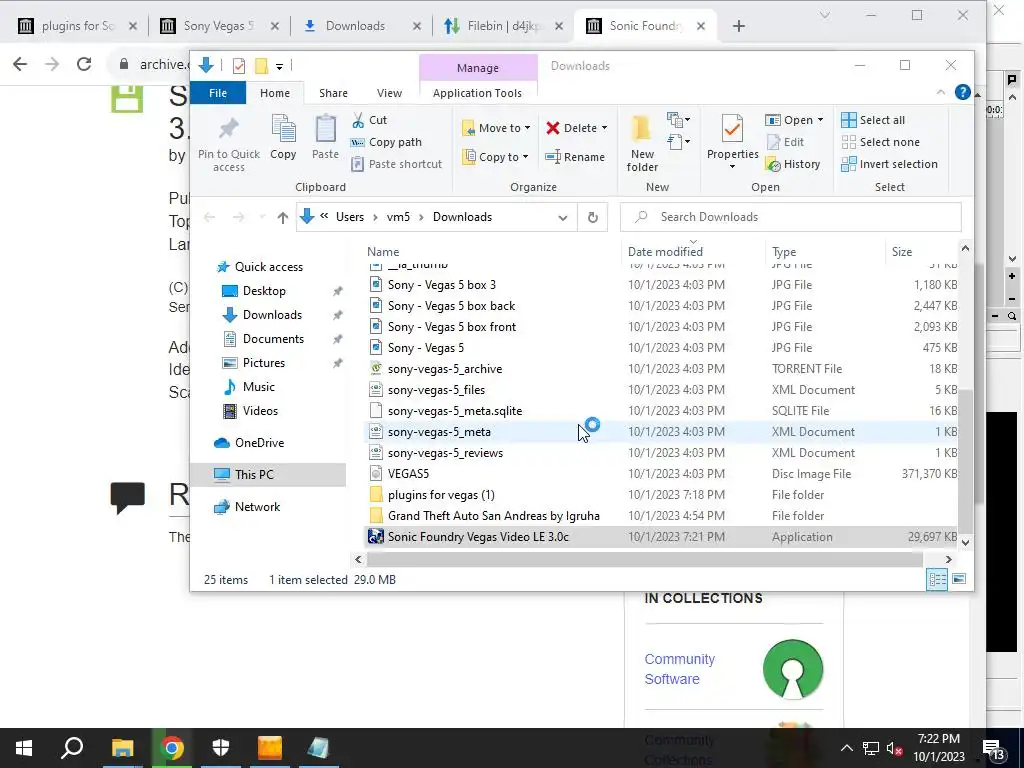
Task: Click the Up one level arrow
Action: [282, 217]
